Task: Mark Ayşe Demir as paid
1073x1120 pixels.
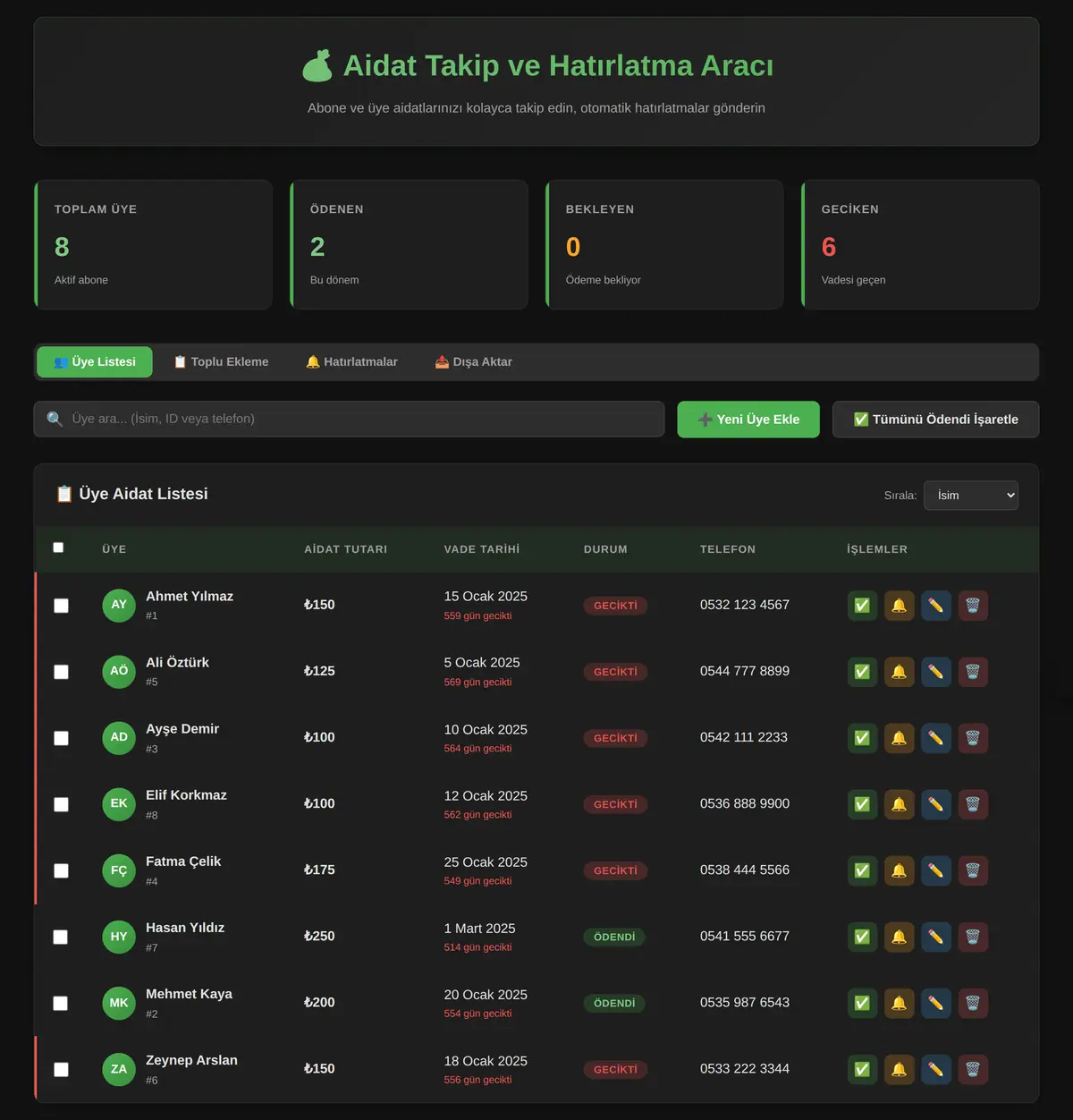Action: tap(862, 738)
